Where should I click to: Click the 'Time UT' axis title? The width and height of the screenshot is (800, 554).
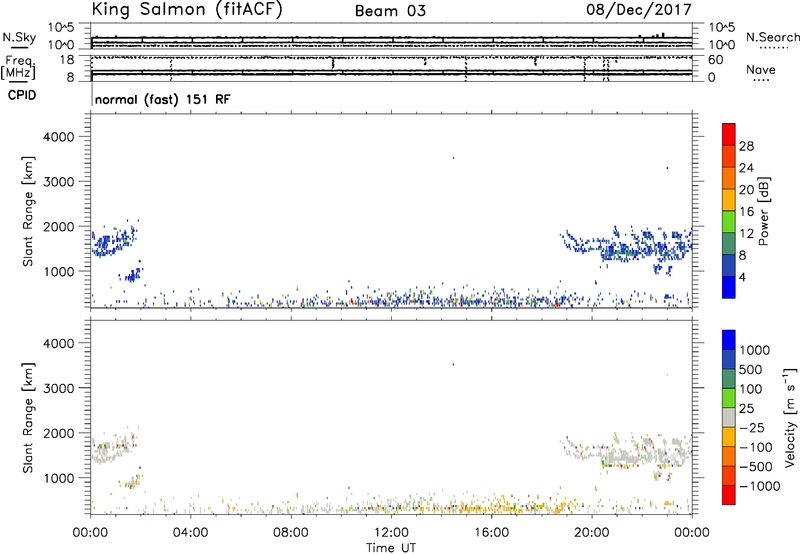391,548
